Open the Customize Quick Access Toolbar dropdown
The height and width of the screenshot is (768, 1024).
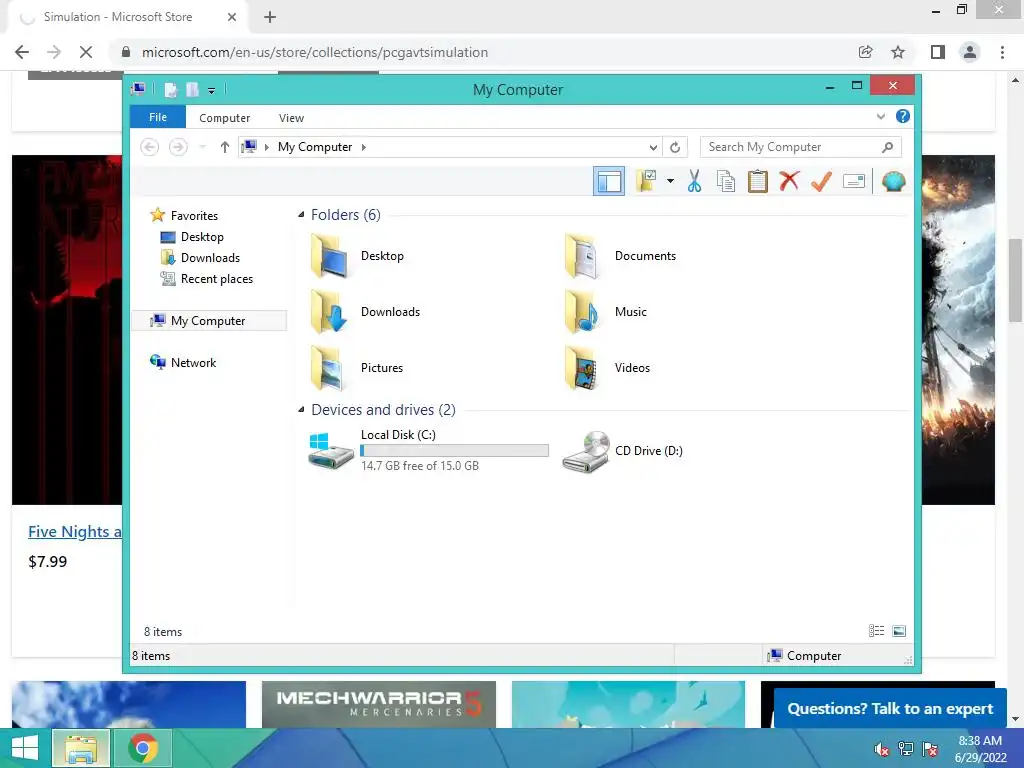[212, 90]
